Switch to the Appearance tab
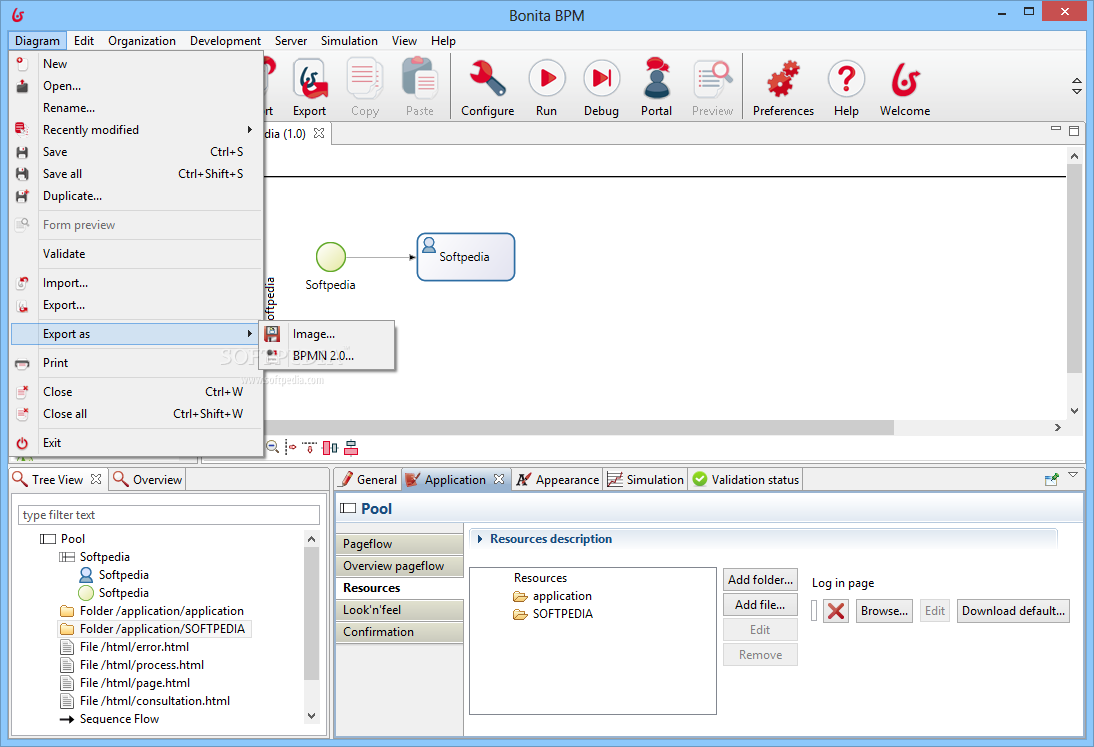1094x747 pixels. click(x=557, y=479)
